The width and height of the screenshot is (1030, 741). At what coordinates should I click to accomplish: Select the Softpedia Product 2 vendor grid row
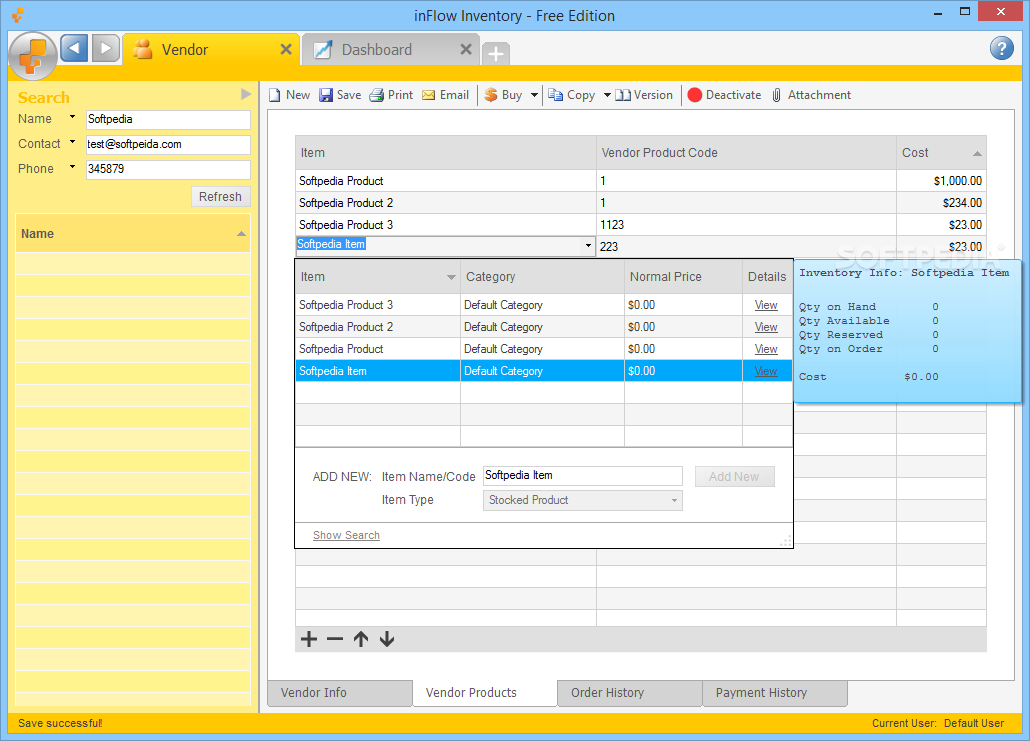640,203
